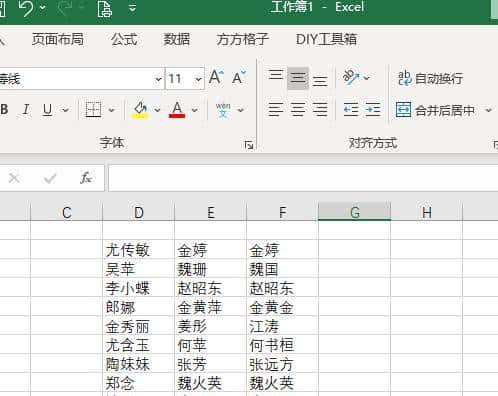Select cell containing 何苹

[211, 344]
